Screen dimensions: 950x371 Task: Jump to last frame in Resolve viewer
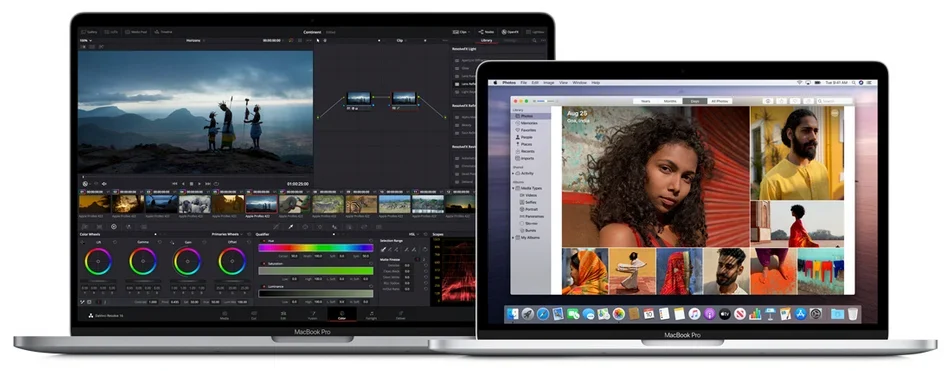pyautogui.click(x=208, y=184)
